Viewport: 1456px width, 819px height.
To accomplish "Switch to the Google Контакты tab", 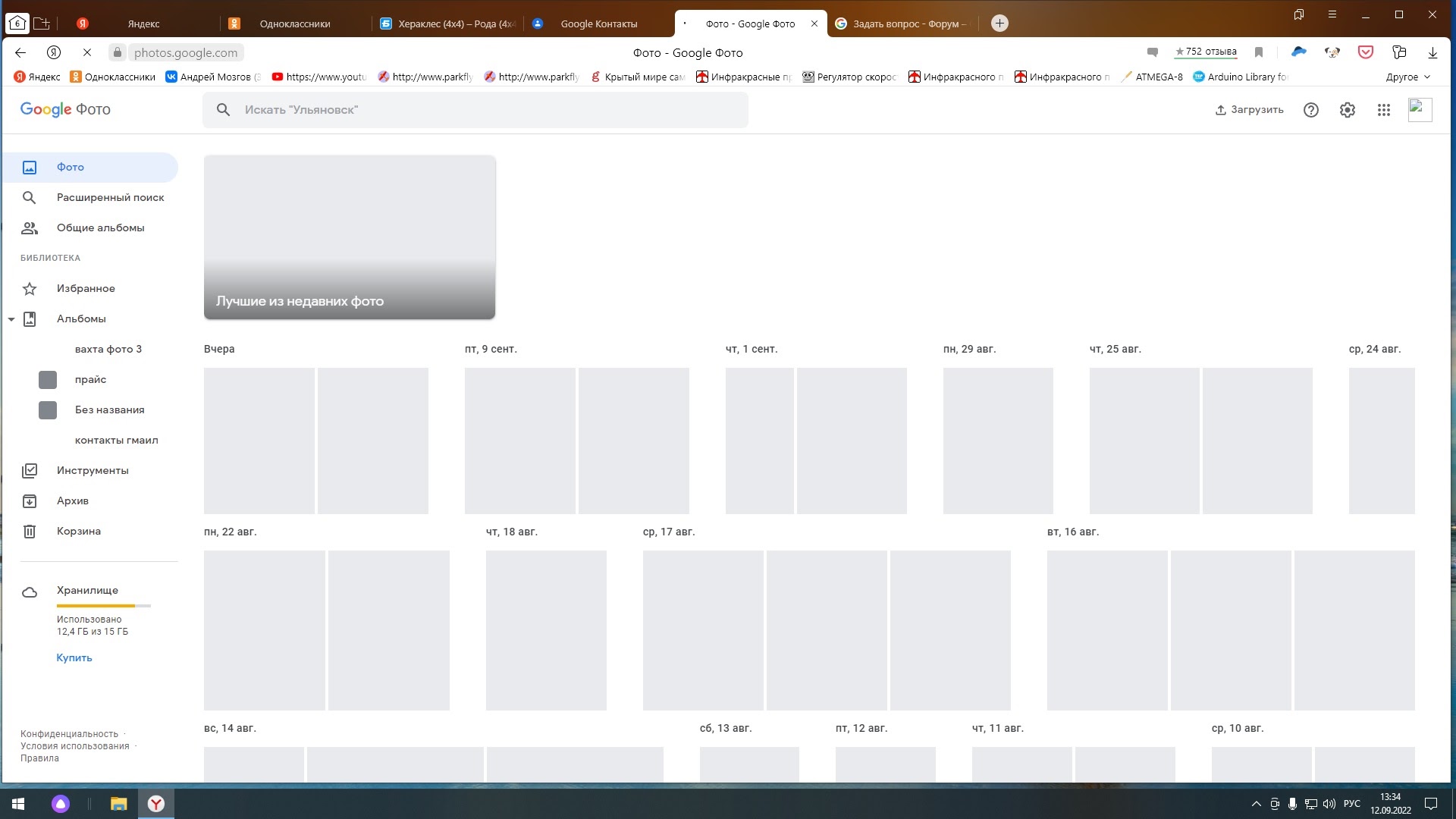I will point(599,24).
